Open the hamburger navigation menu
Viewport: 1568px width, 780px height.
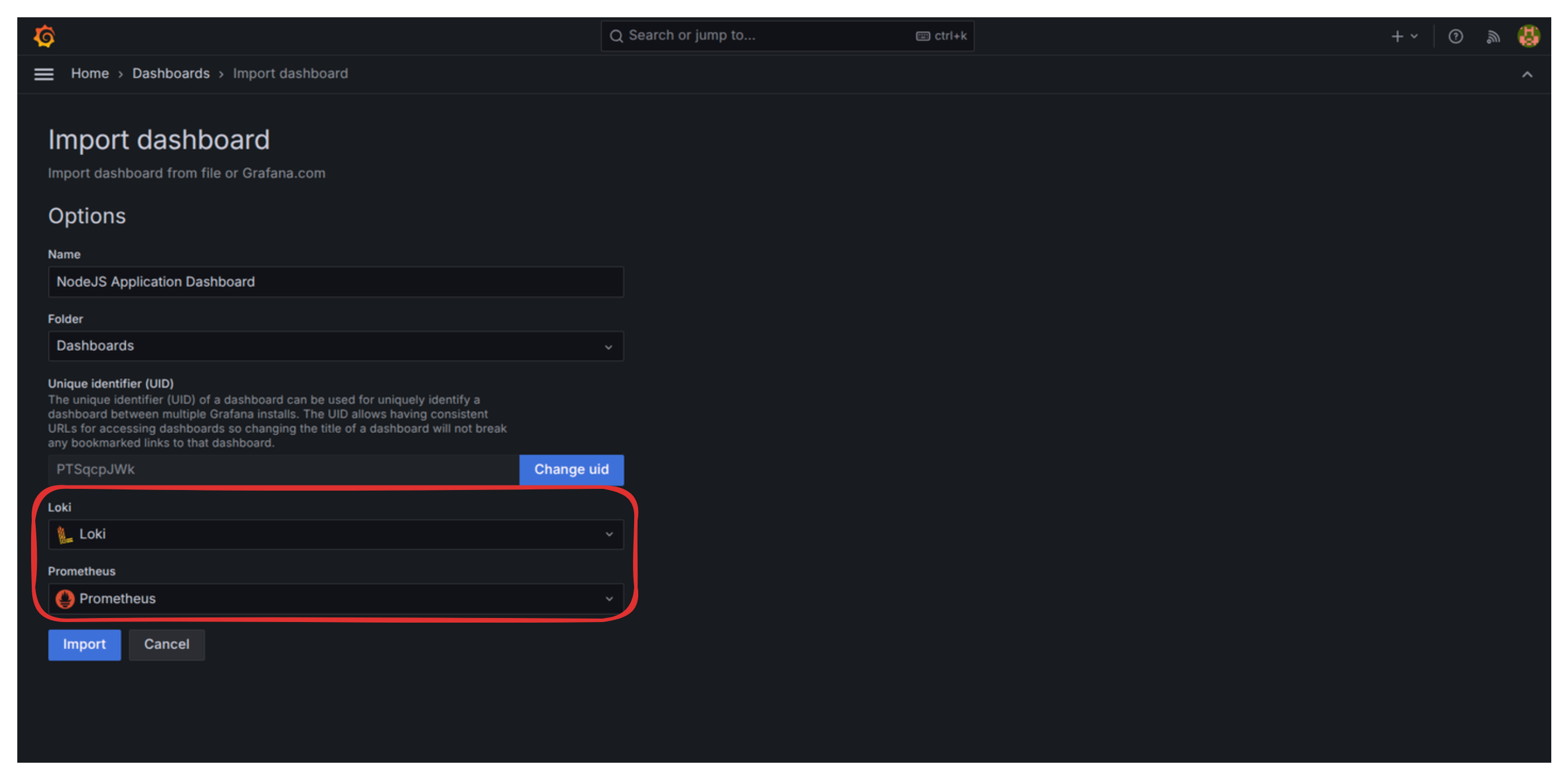(x=44, y=74)
